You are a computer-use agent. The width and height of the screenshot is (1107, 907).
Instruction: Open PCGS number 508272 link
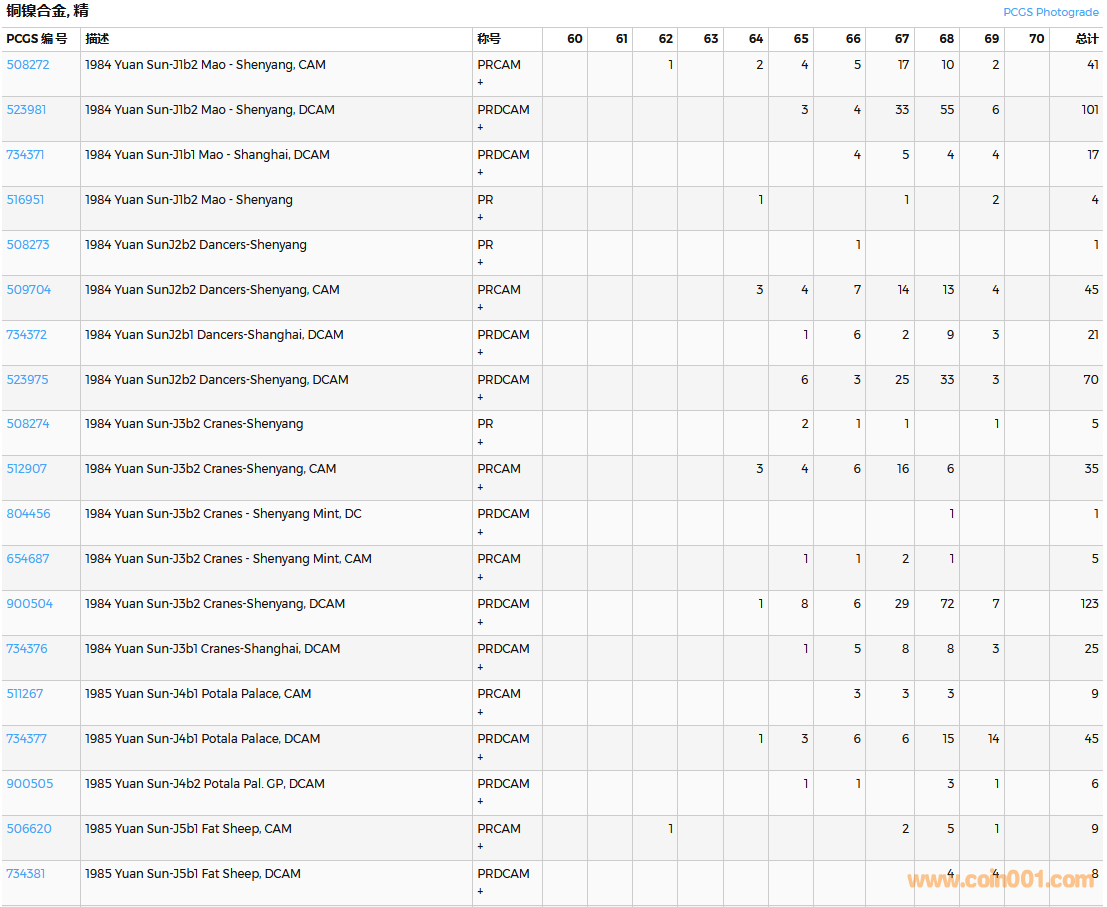click(28, 65)
